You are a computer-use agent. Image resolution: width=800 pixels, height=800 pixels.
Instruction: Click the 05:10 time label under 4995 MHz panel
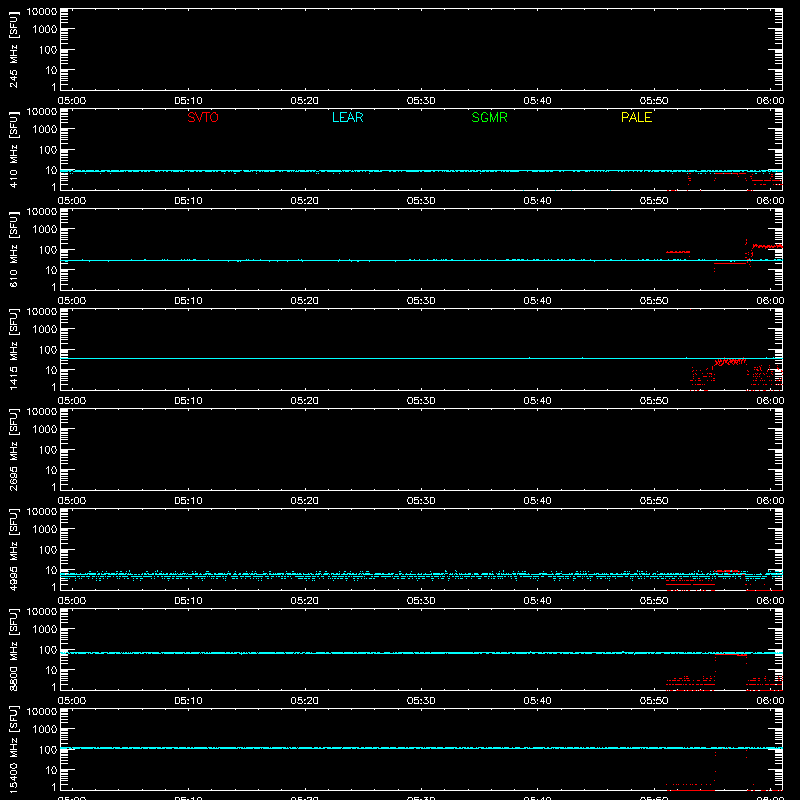click(x=188, y=601)
